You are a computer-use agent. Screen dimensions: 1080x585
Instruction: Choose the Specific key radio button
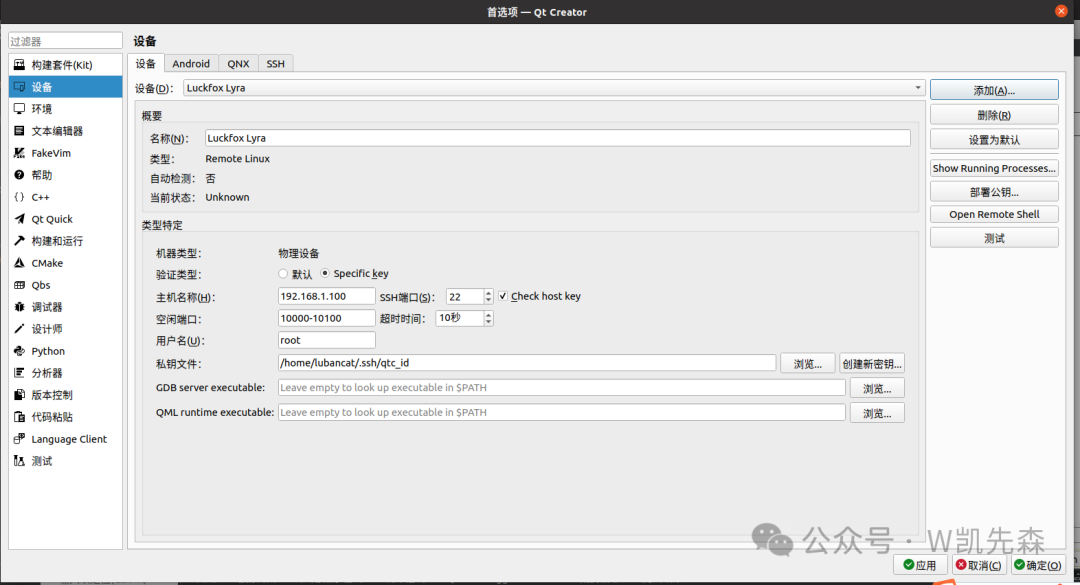(325, 274)
